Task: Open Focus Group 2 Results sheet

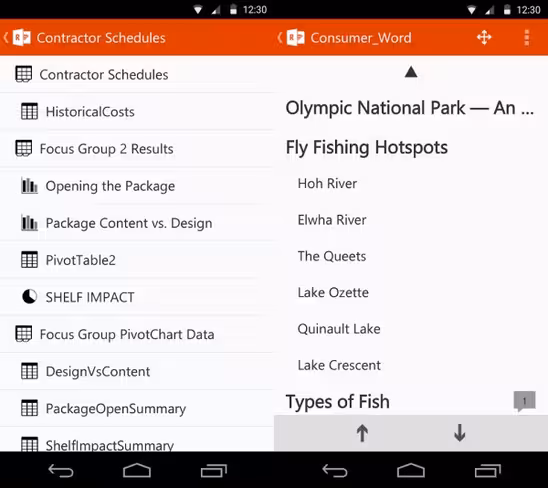Action: coord(137,149)
